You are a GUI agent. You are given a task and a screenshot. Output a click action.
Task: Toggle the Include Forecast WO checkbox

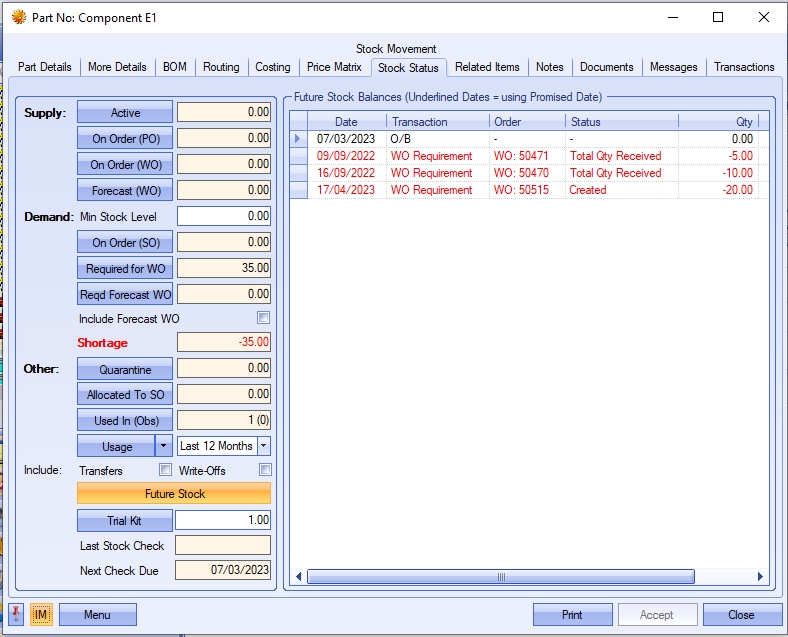[263, 318]
